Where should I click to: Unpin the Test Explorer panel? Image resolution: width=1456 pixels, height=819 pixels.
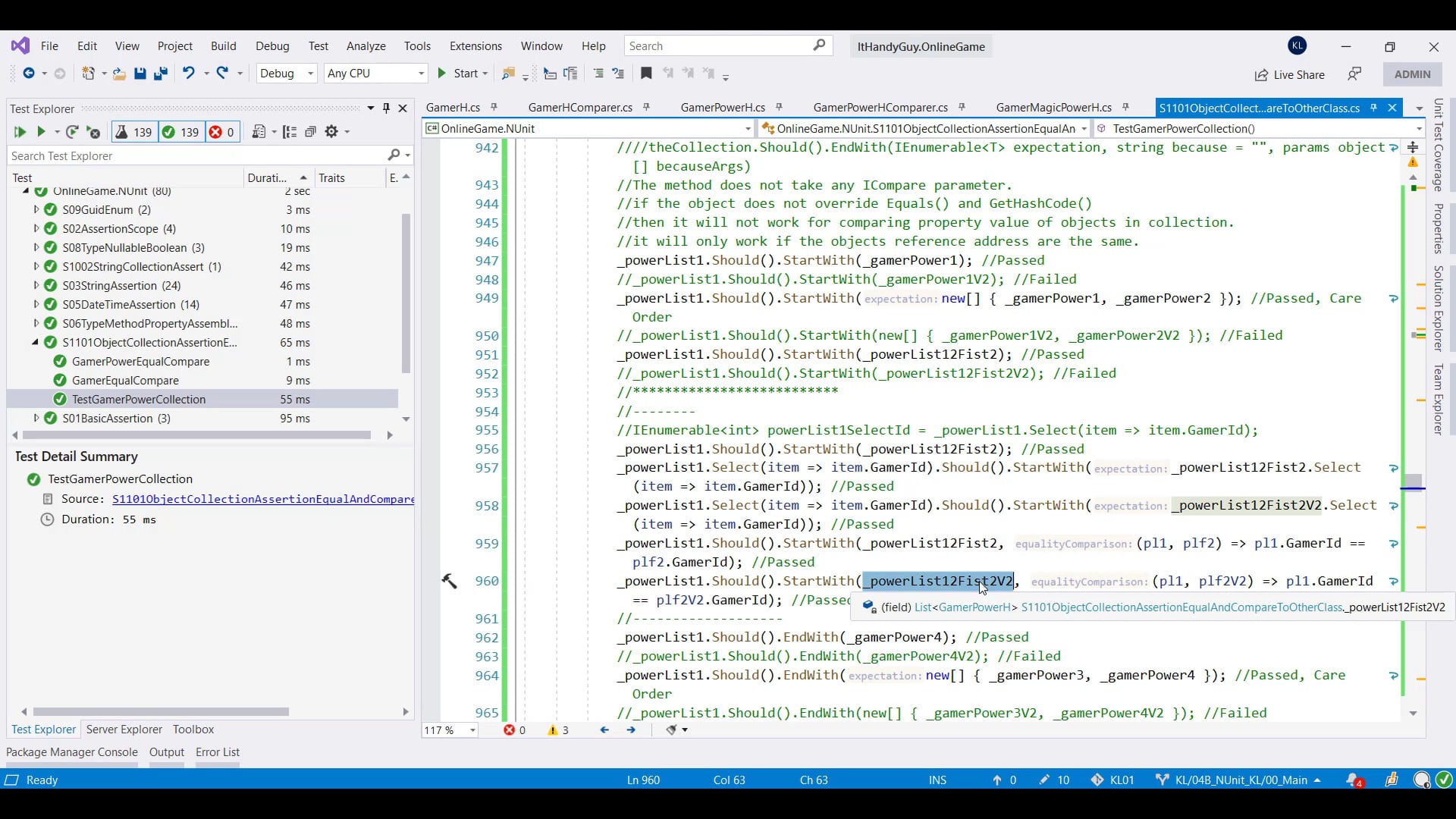coord(386,108)
